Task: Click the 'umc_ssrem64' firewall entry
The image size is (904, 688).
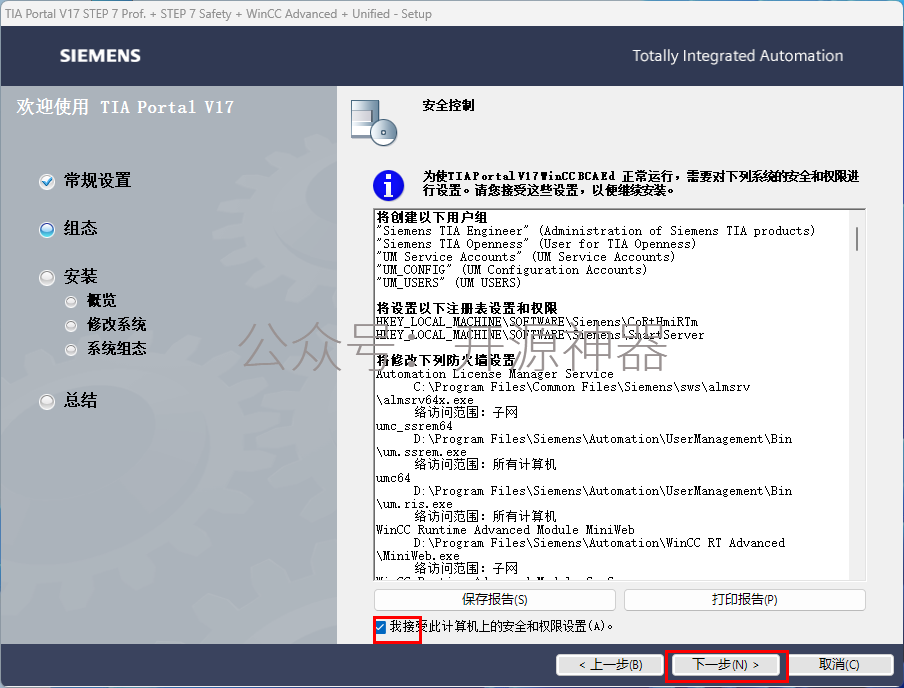Action: pyautogui.click(x=414, y=426)
